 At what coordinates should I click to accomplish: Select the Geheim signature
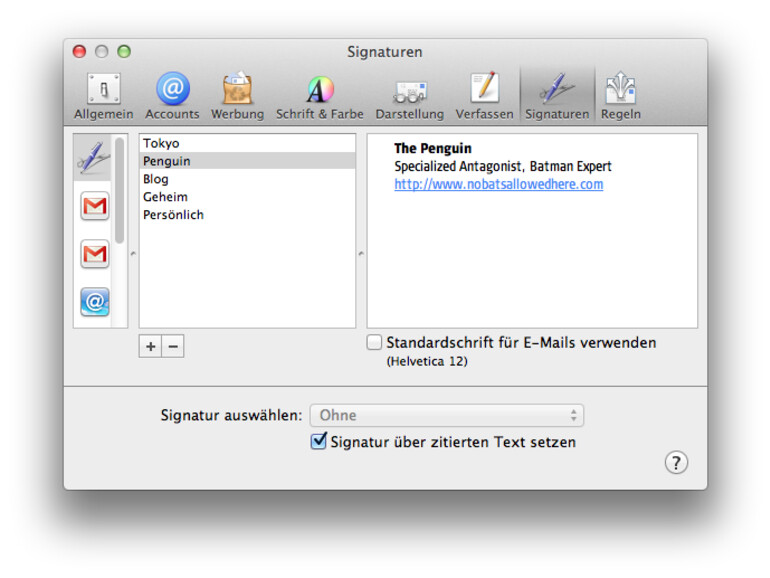coord(248,197)
